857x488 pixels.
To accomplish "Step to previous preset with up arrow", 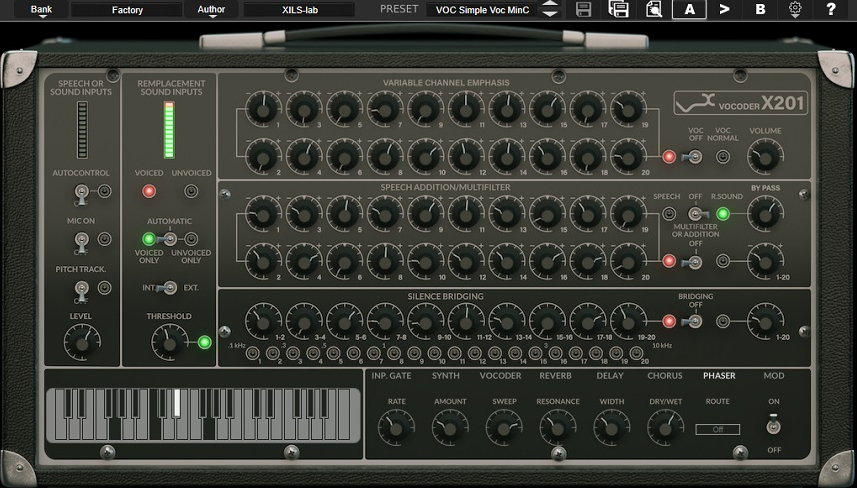I will (550, 4).
